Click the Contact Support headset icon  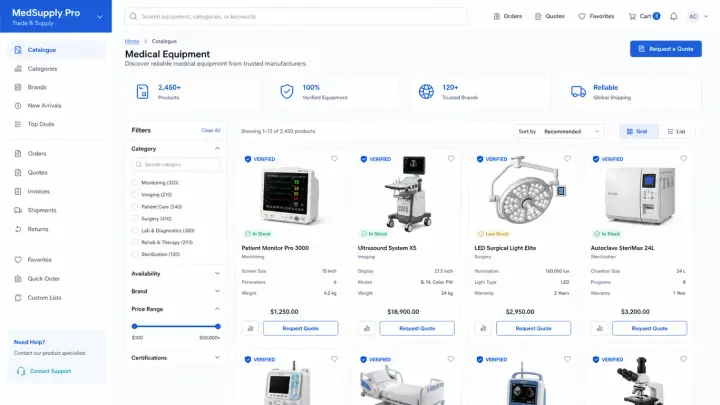point(21,371)
